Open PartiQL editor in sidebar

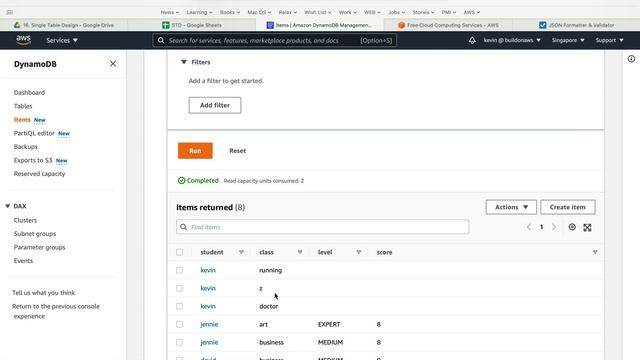coord(34,133)
